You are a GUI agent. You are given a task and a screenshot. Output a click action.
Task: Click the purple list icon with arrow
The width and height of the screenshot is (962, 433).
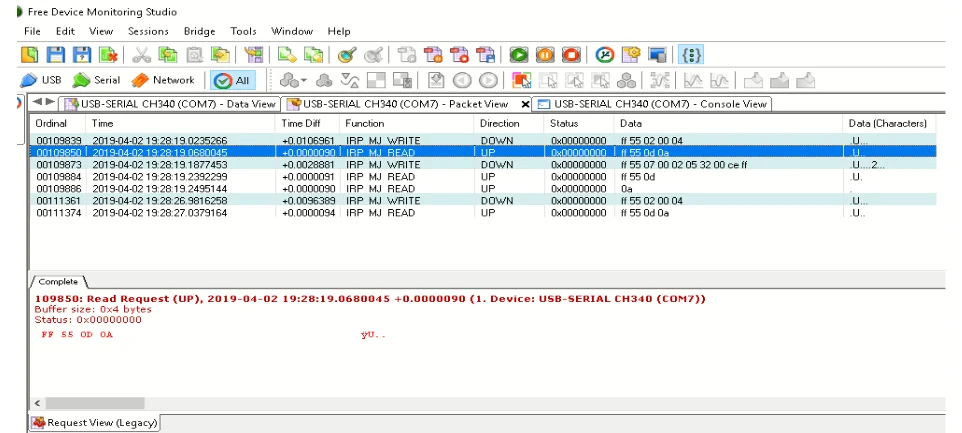click(x=253, y=55)
